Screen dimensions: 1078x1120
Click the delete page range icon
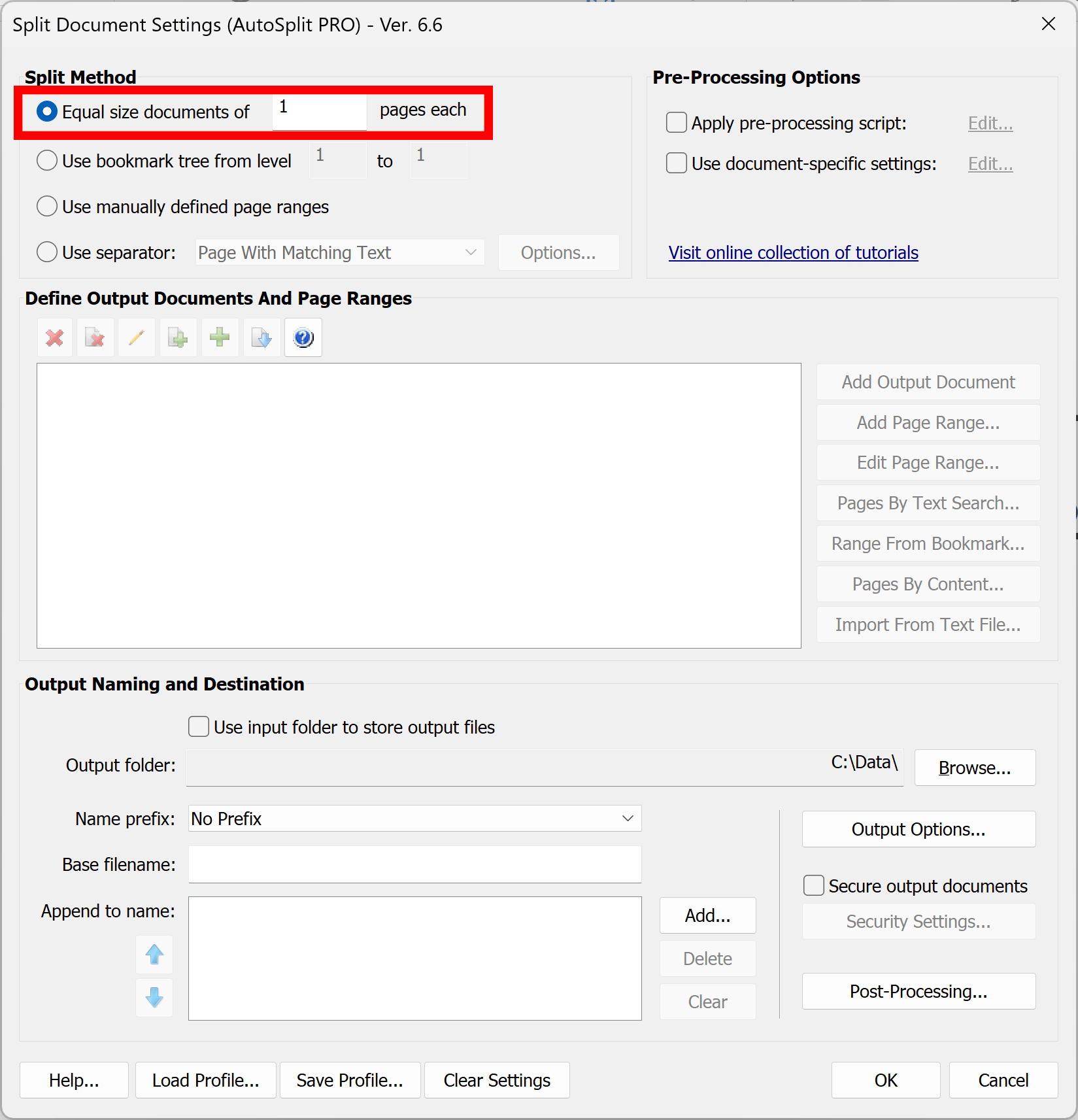pyautogui.click(x=95, y=338)
